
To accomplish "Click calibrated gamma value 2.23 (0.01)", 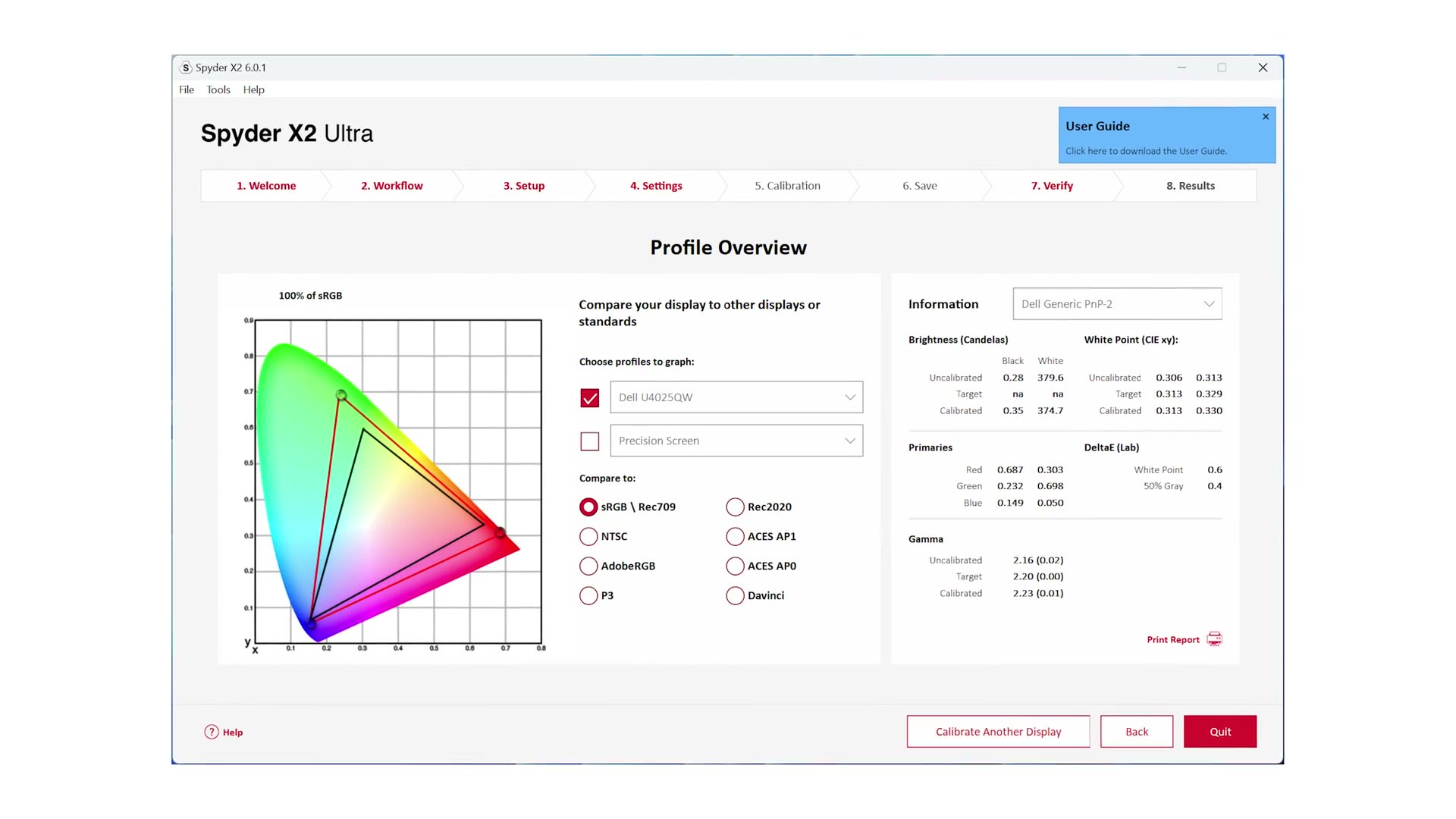I will click(x=1038, y=594).
